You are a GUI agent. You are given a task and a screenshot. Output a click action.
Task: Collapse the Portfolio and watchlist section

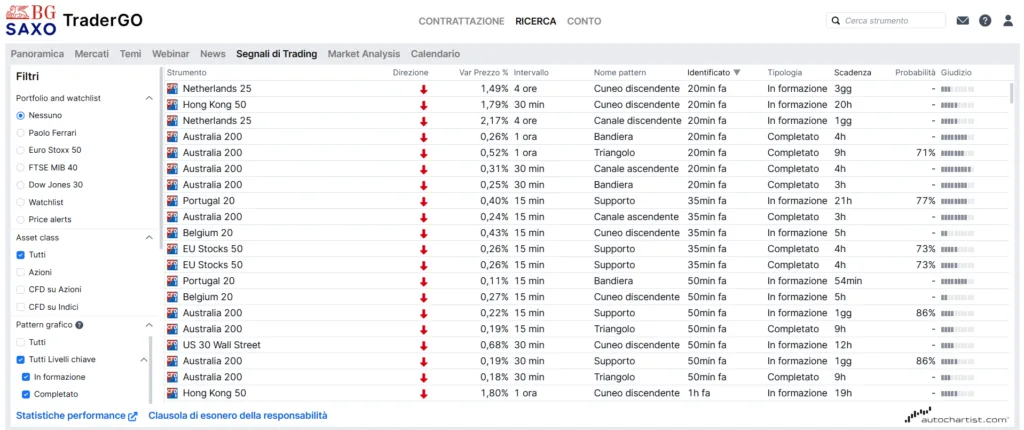149,98
